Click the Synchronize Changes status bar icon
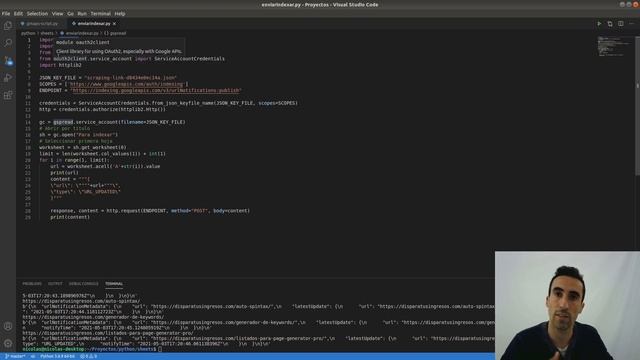This screenshot has height=360, width=640. pyautogui.click(x=33, y=356)
